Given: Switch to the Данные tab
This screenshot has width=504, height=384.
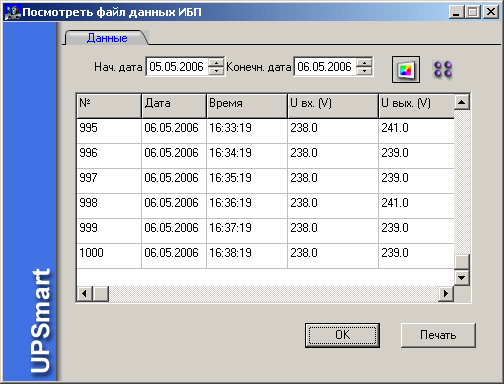Looking at the screenshot, I should [x=107, y=38].
